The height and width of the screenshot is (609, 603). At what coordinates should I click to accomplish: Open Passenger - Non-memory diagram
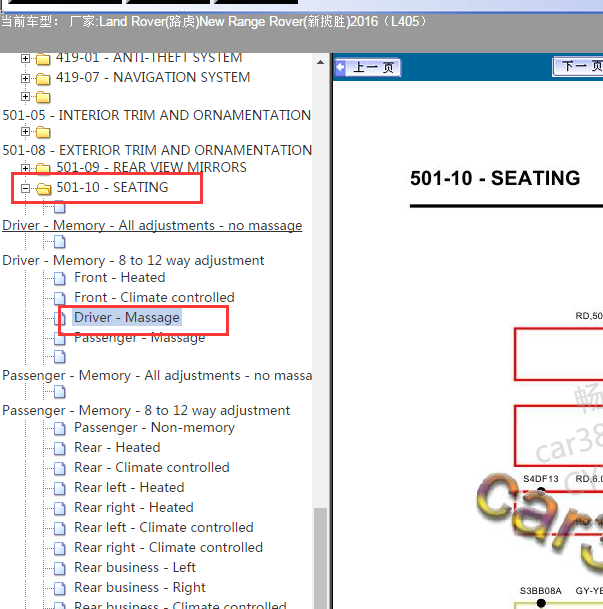point(155,428)
